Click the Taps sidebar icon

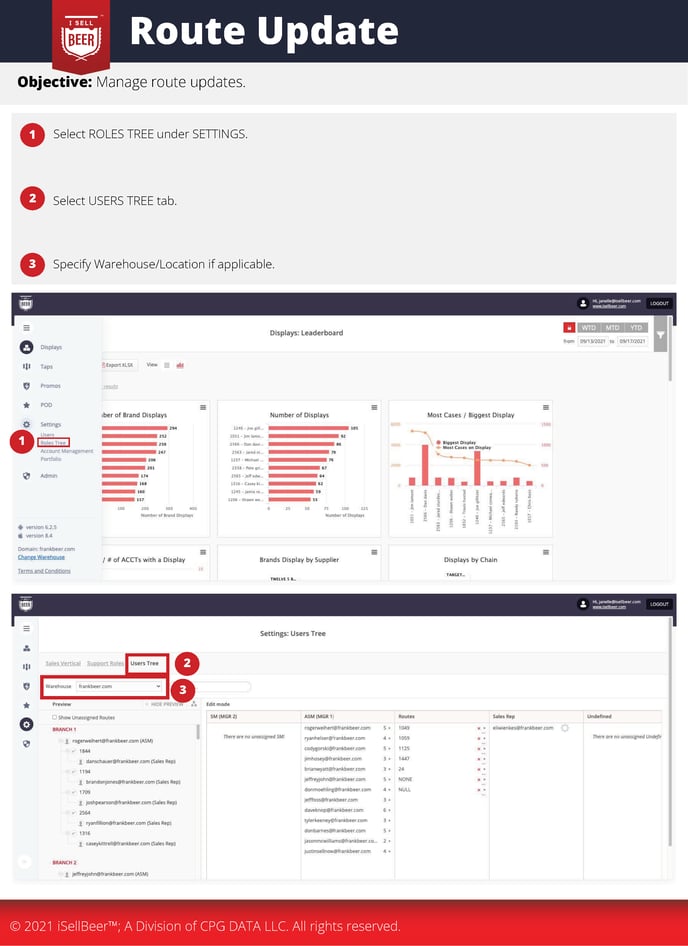tap(27, 367)
